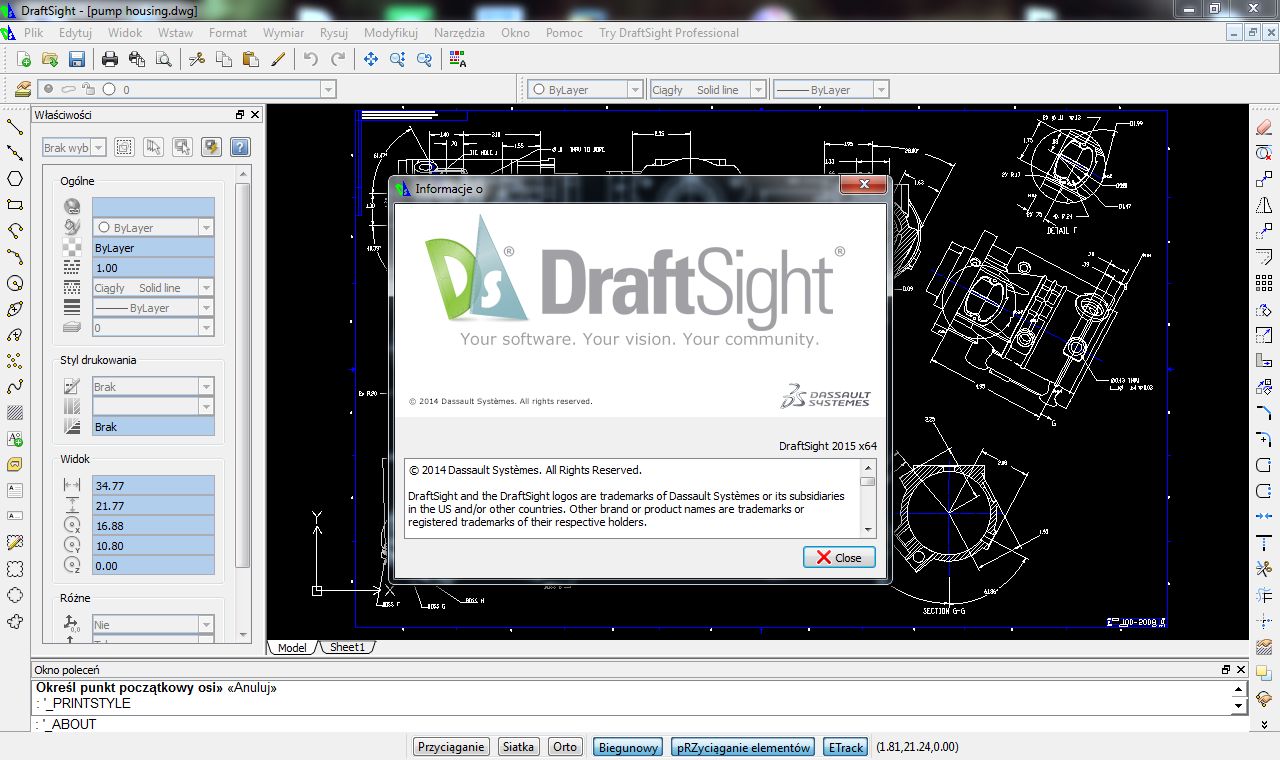The height and width of the screenshot is (760, 1280).
Task: Open the Edytuj menu
Action: 75,32
